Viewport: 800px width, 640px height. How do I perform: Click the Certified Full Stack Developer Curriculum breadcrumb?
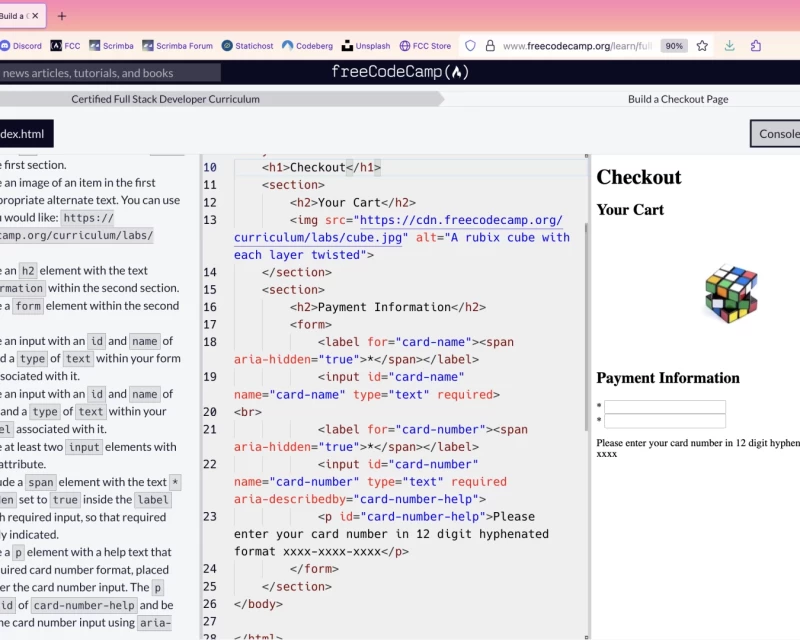click(x=163, y=99)
